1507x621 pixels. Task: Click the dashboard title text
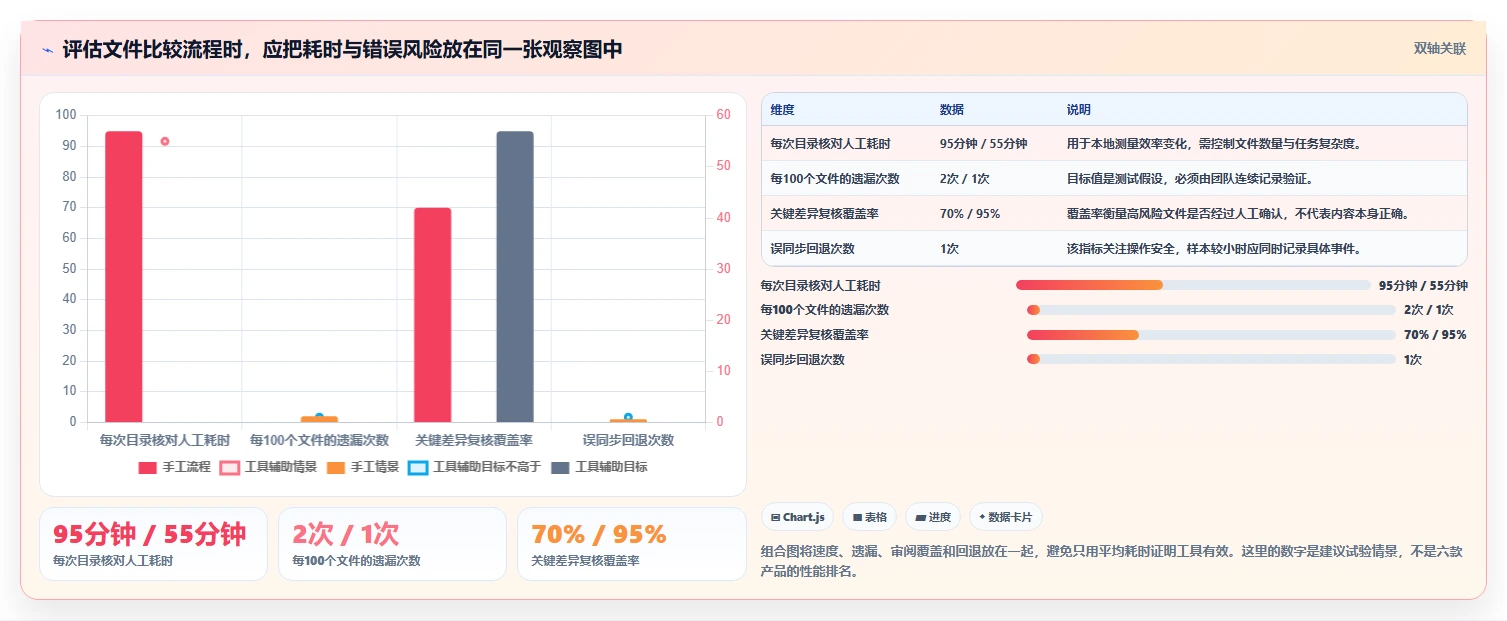pos(342,49)
